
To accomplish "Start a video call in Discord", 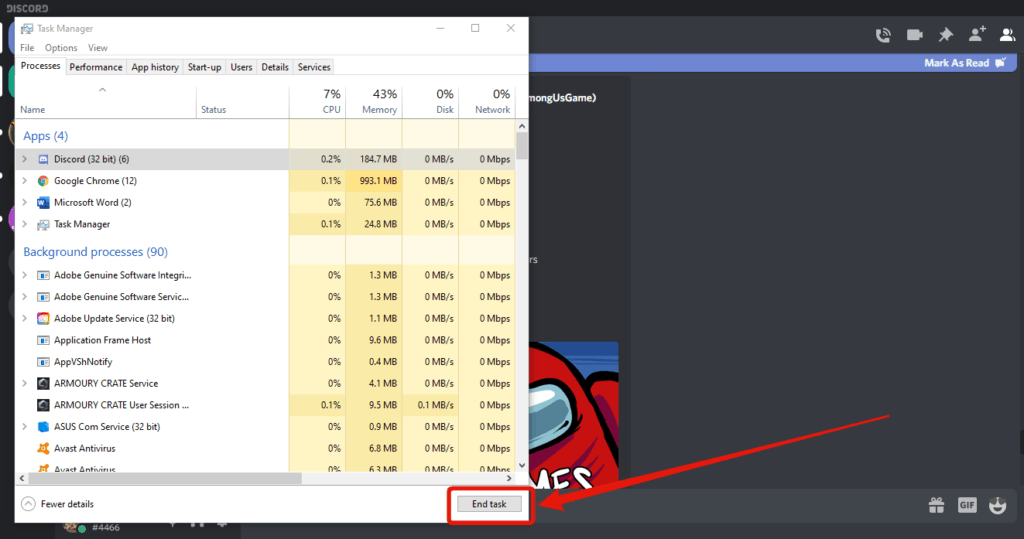I will (914, 35).
